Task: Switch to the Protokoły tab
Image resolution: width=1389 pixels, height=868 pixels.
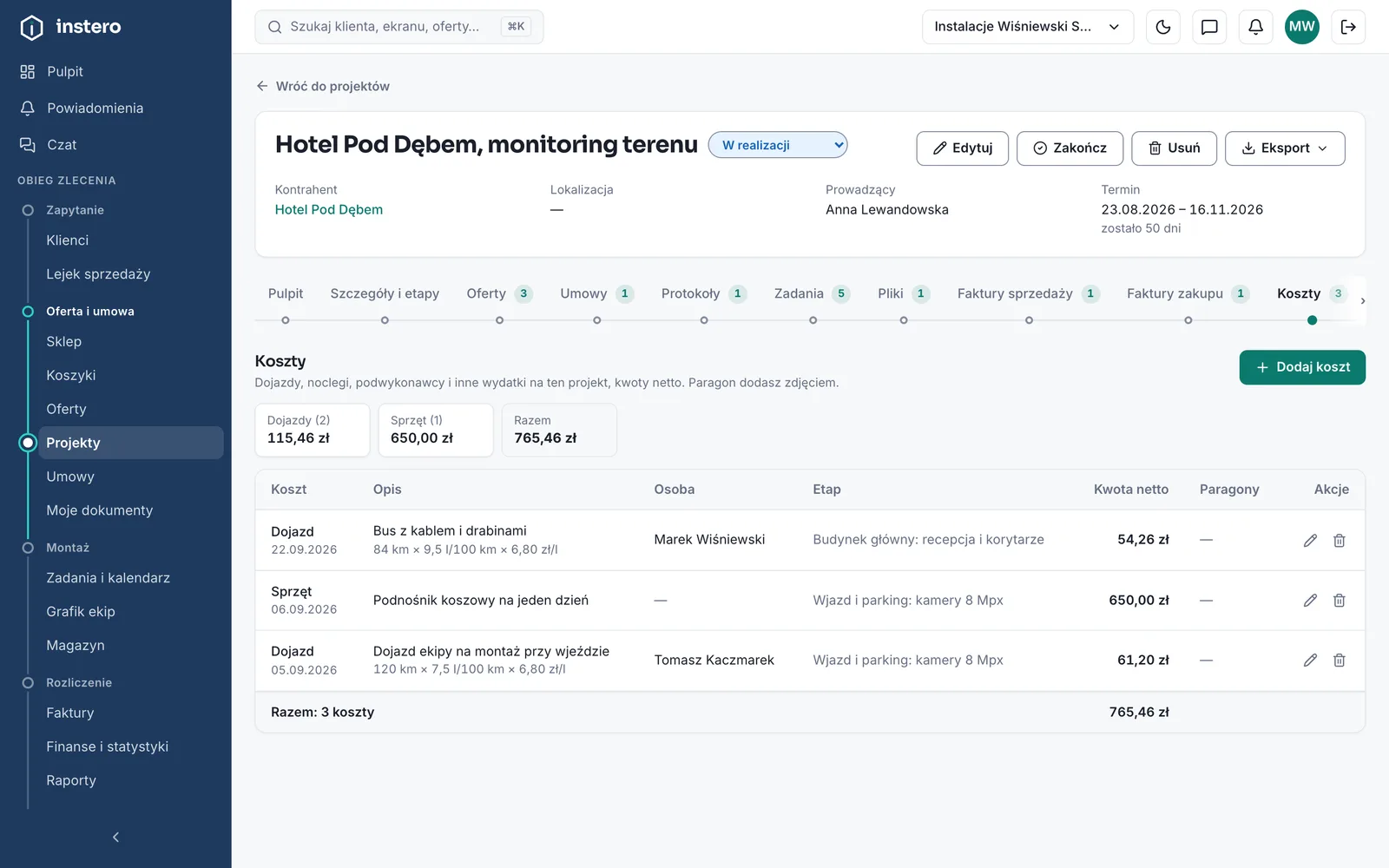Action: point(703,294)
